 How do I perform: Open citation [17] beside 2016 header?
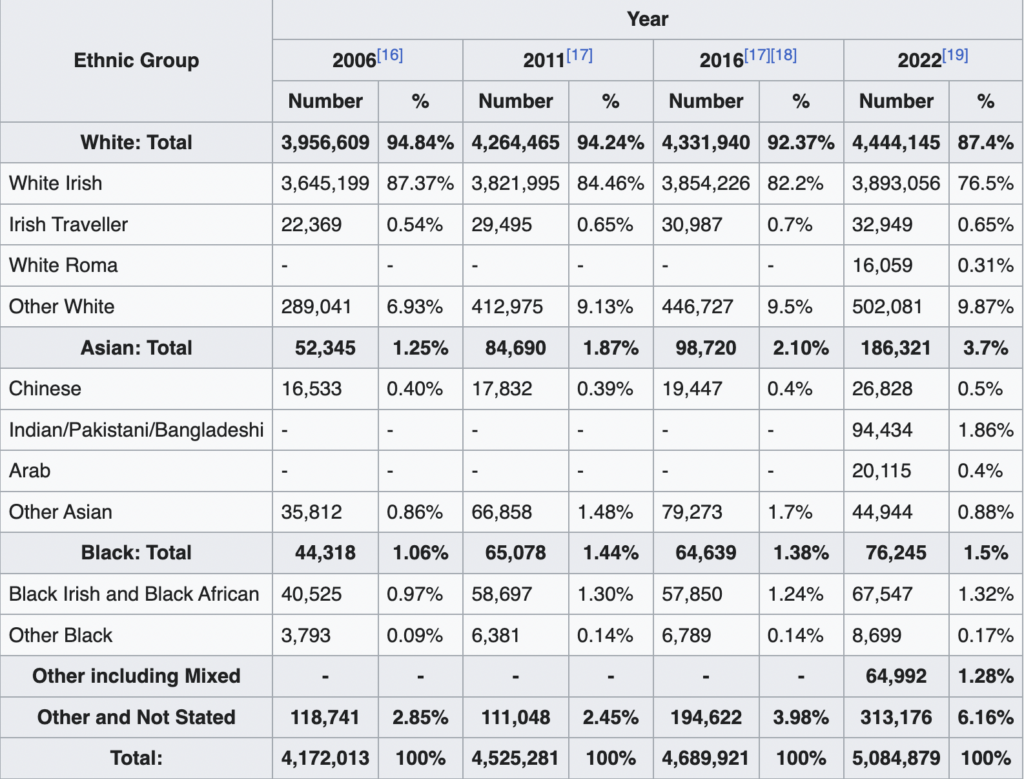point(757,55)
